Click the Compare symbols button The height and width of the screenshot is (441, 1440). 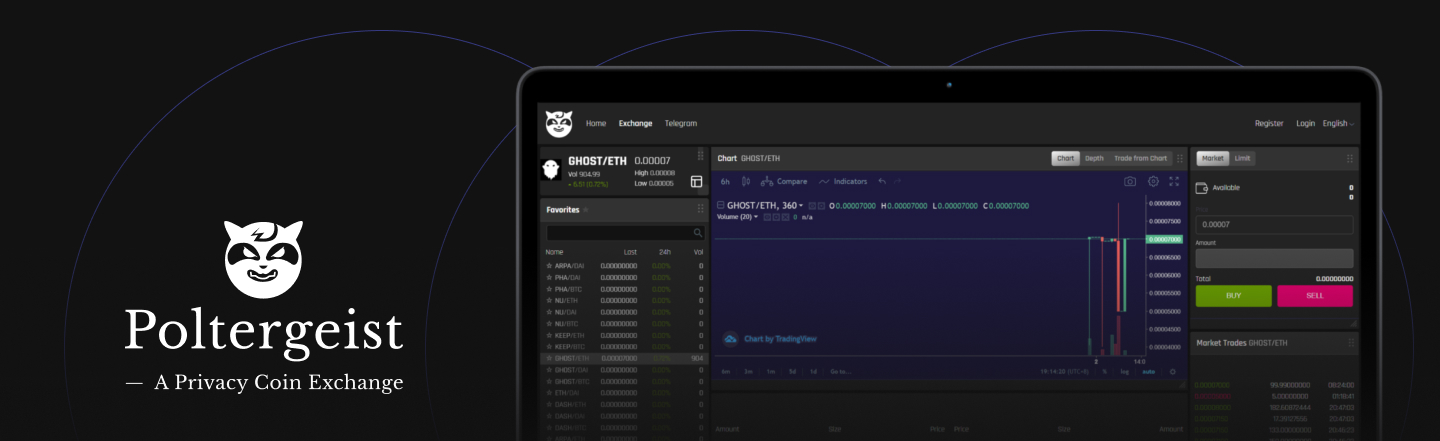pos(784,181)
